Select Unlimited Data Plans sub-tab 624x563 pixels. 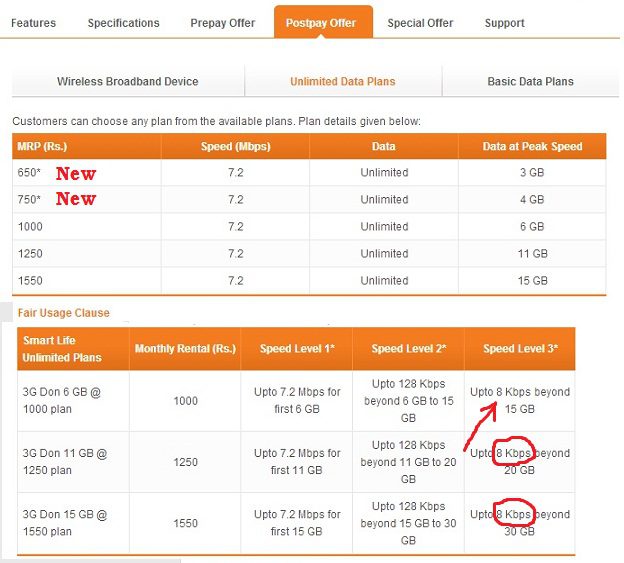pyautogui.click(x=343, y=81)
